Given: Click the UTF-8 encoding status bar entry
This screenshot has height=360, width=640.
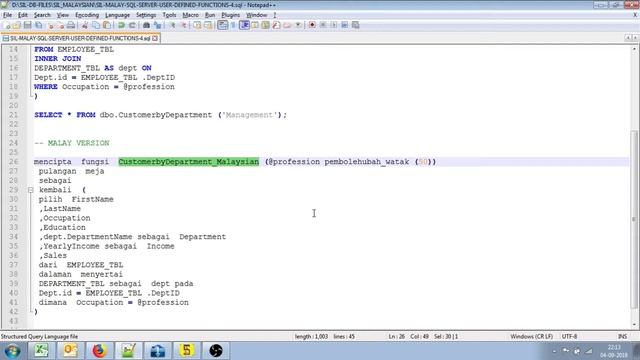Looking at the screenshot, I should pyautogui.click(x=569, y=337).
